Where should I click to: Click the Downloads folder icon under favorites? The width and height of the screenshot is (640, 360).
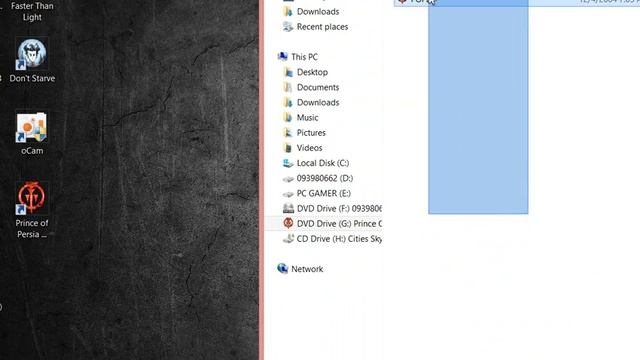coord(288,11)
